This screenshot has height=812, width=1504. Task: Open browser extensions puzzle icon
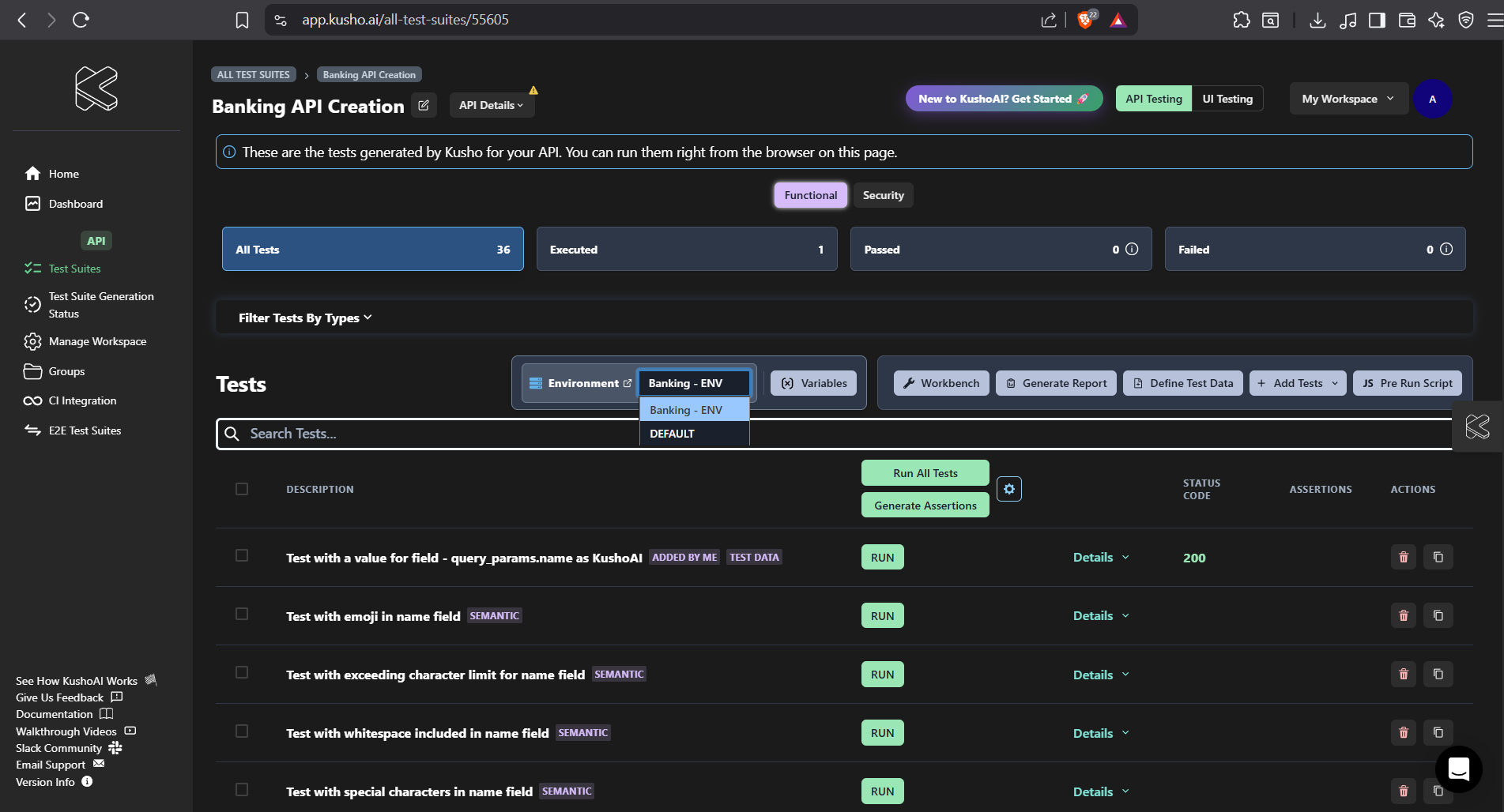[x=1241, y=20]
